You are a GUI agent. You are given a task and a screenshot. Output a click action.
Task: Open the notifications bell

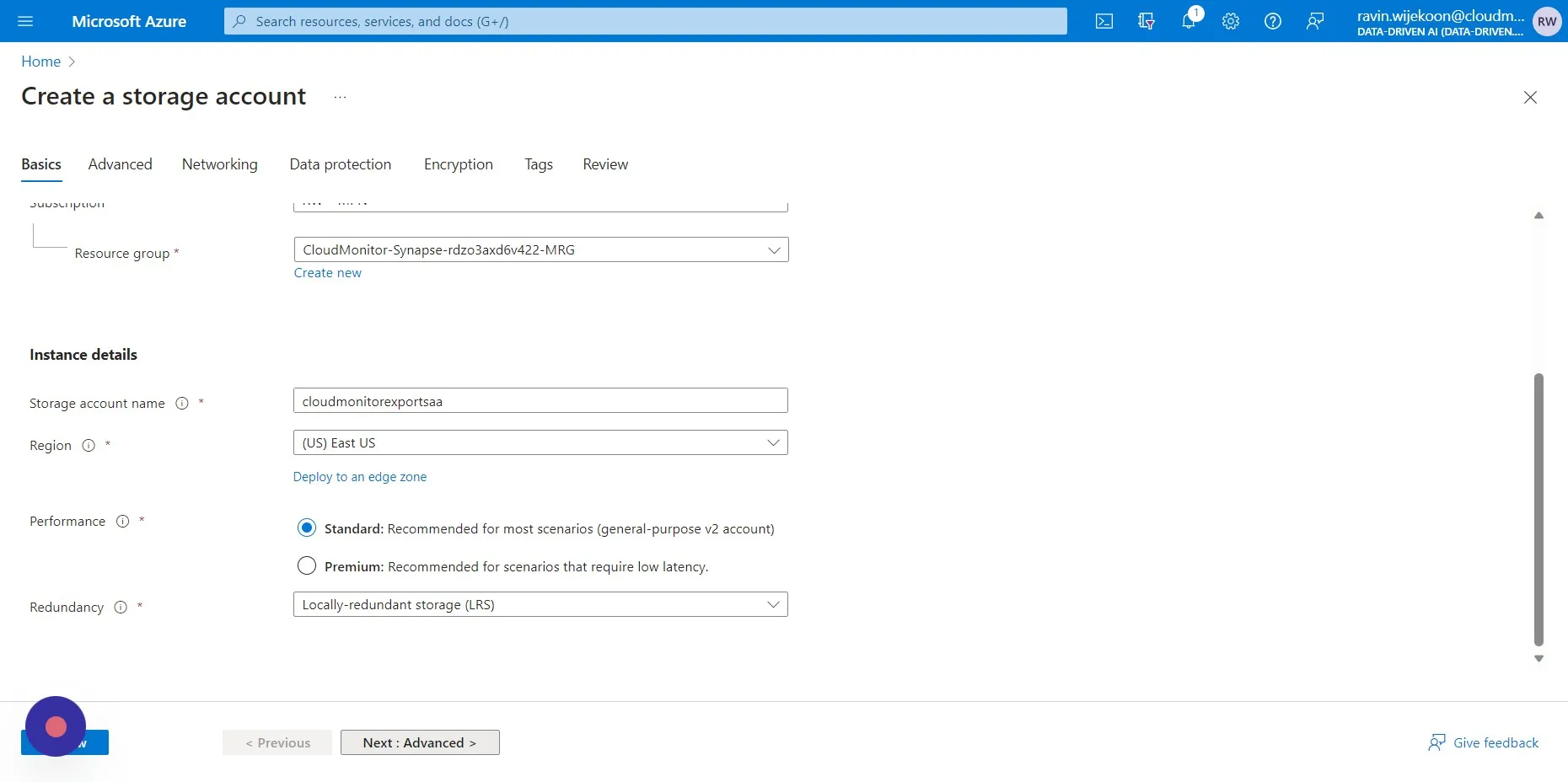[x=1189, y=21]
